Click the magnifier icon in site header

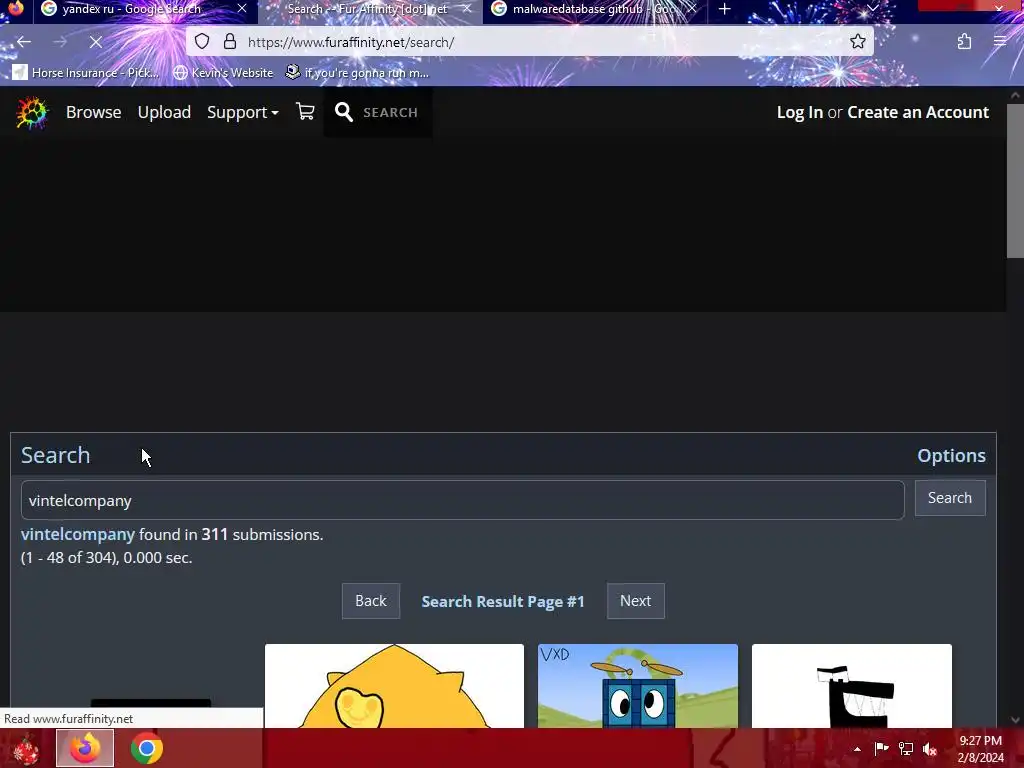click(344, 112)
